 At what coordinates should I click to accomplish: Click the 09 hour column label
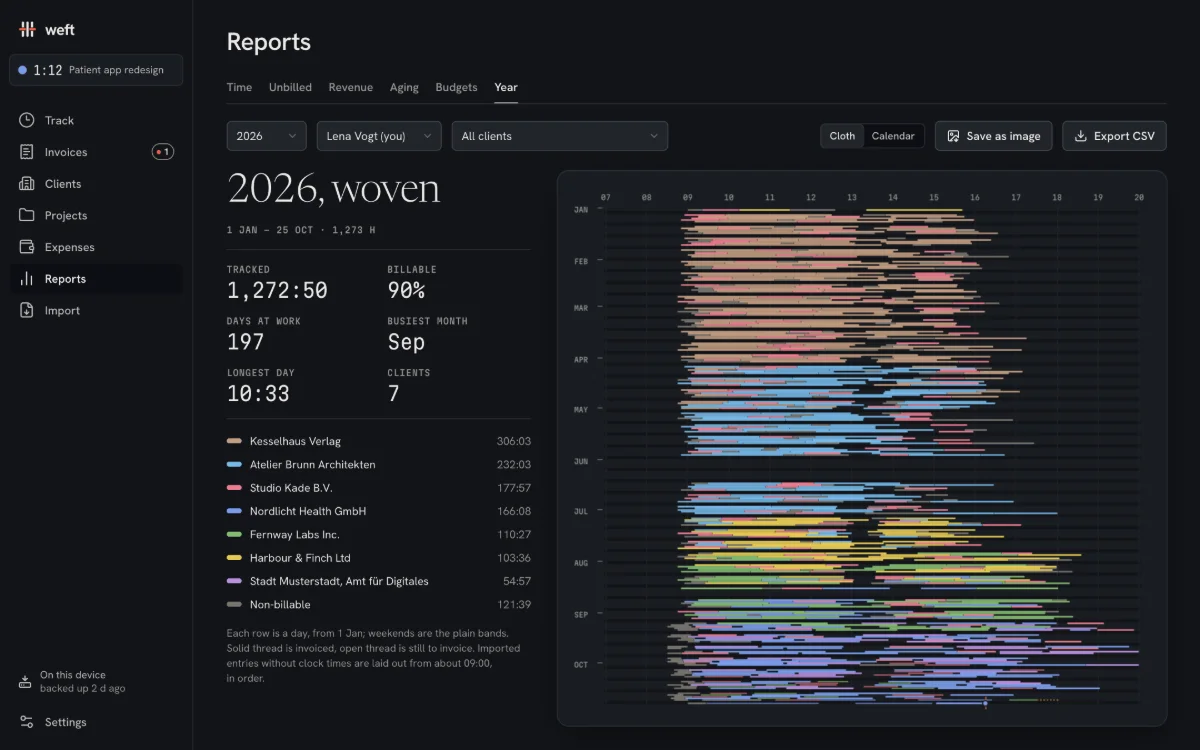click(x=688, y=197)
